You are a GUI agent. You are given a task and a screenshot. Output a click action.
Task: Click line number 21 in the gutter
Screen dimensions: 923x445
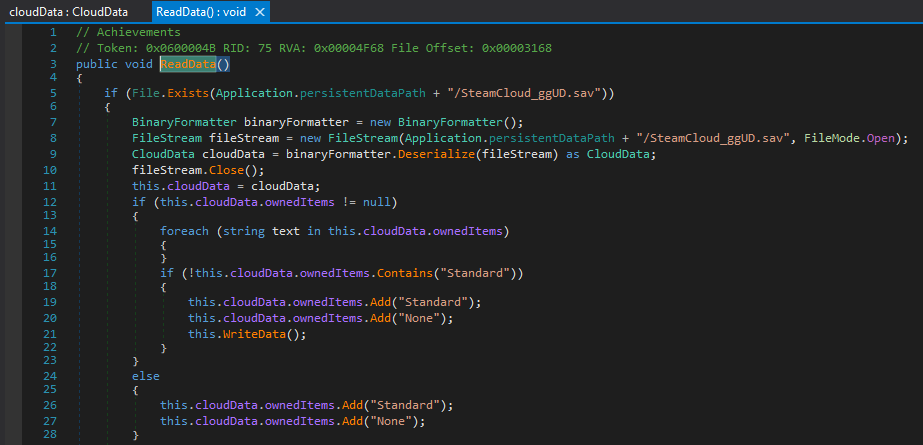(x=51, y=334)
